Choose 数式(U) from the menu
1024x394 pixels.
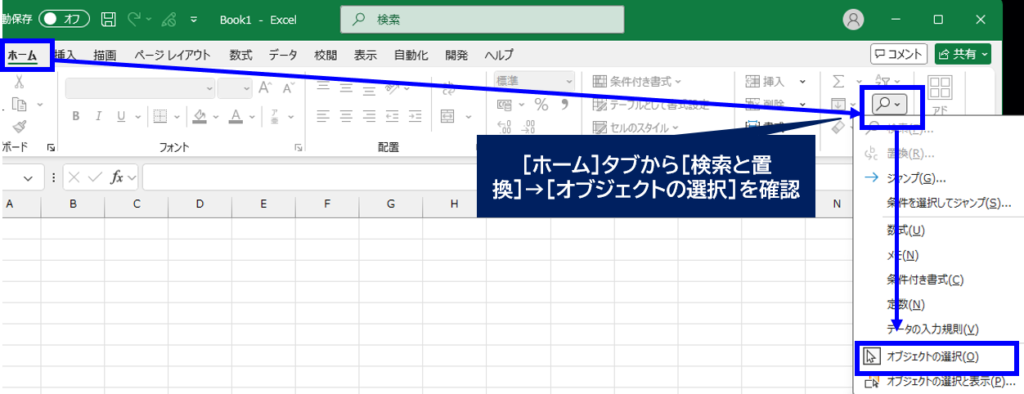click(906, 230)
